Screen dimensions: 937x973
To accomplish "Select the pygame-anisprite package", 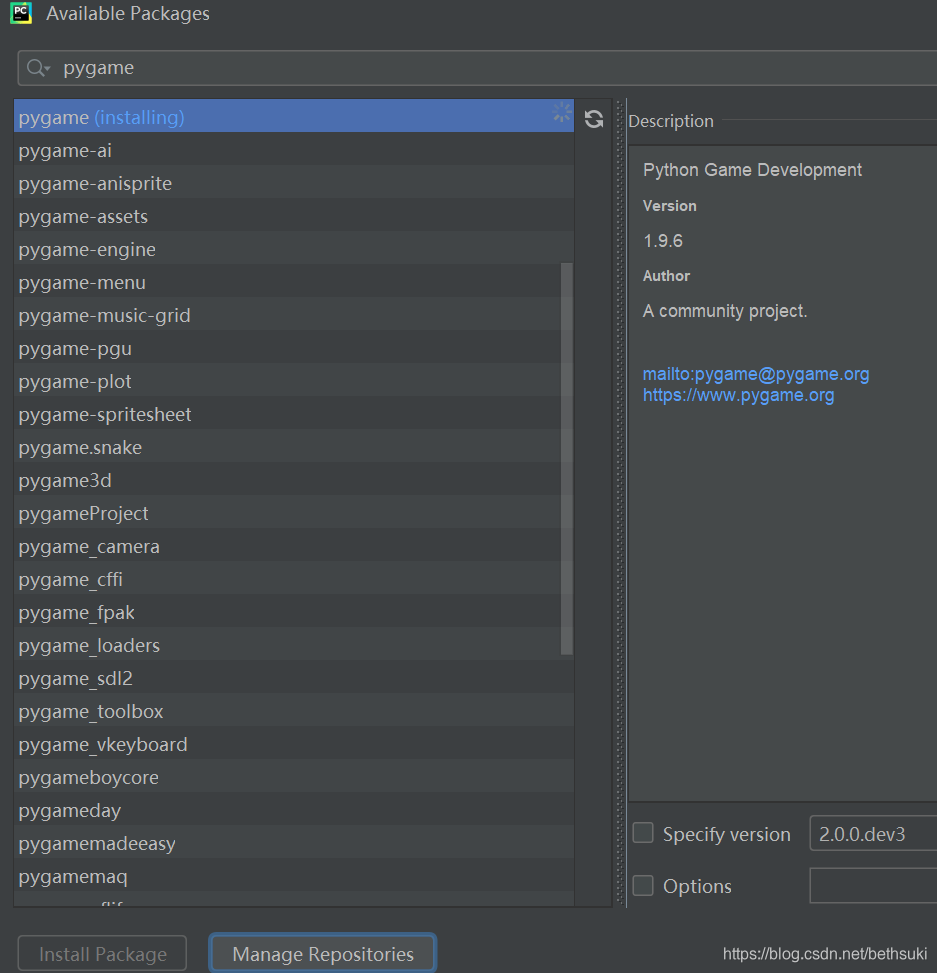I will click(294, 183).
